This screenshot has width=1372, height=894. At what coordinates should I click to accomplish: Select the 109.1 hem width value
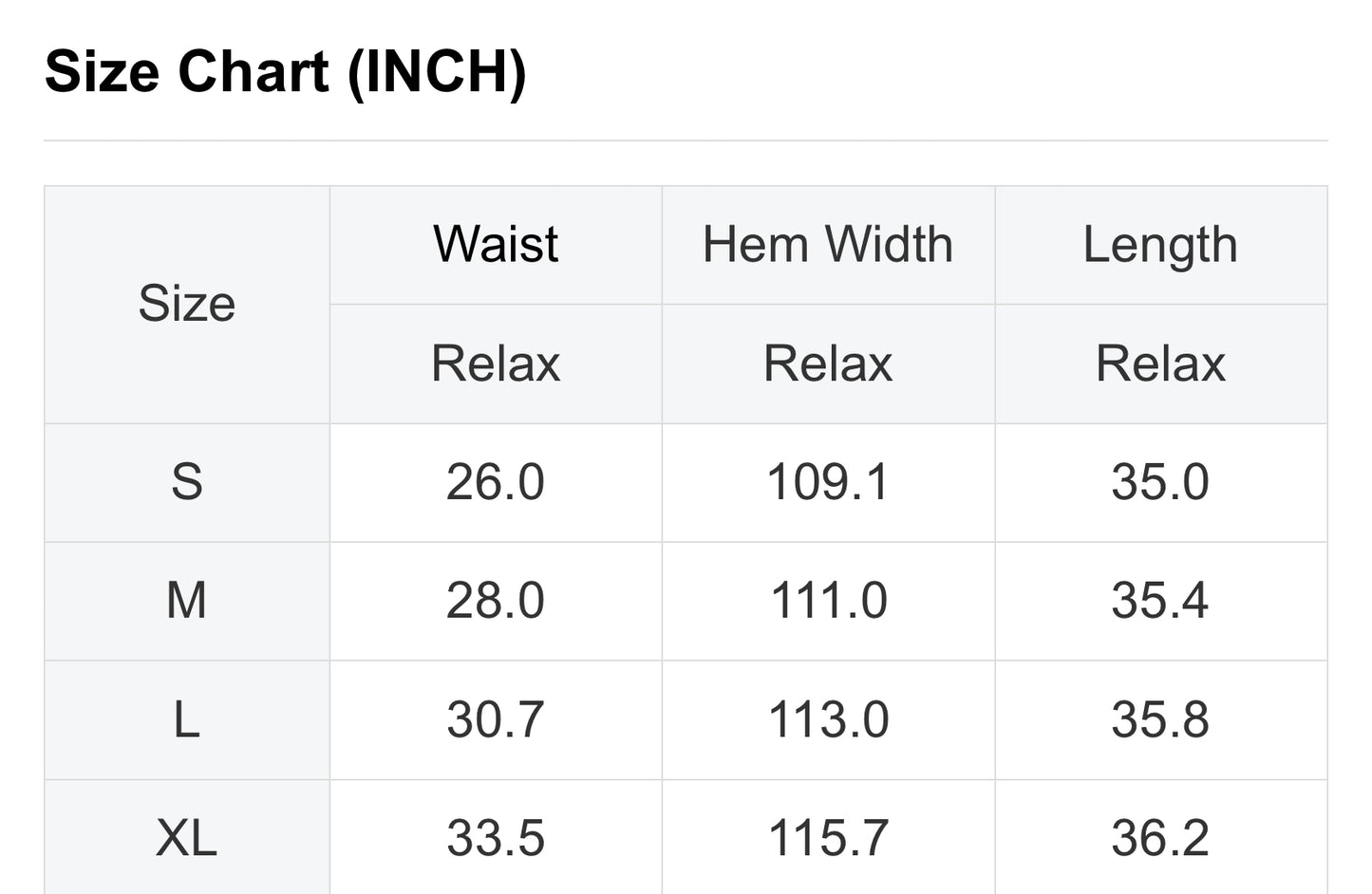(828, 482)
